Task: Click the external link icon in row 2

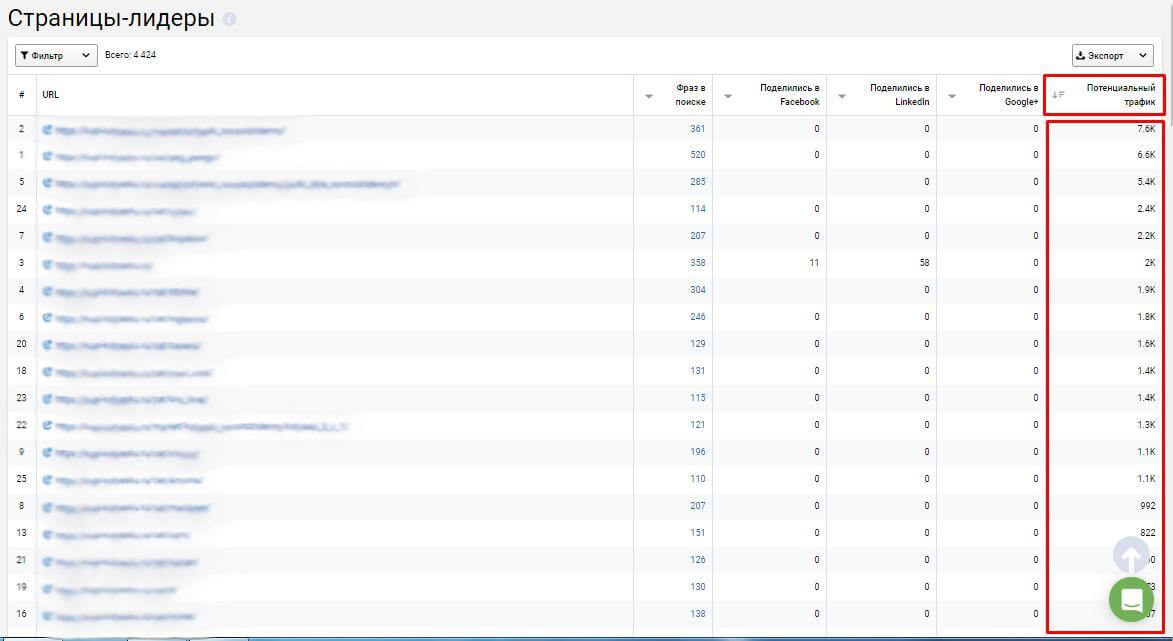Action: click(x=48, y=129)
